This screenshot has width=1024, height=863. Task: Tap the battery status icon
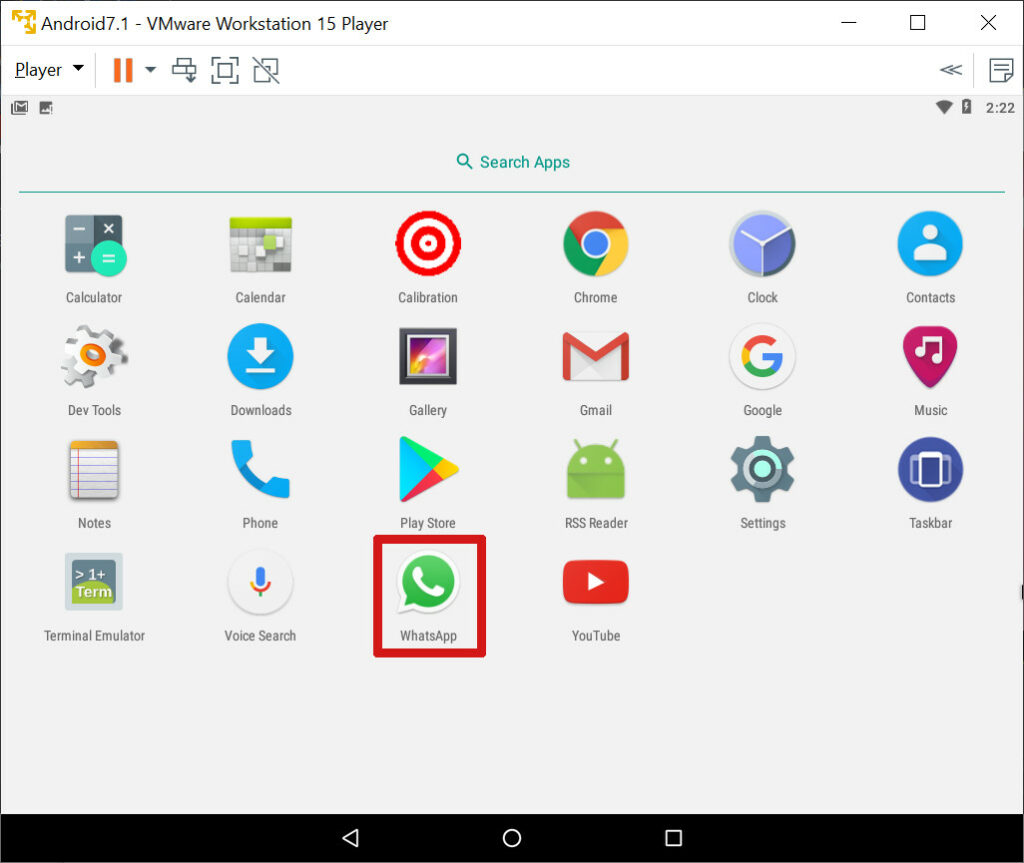[967, 106]
